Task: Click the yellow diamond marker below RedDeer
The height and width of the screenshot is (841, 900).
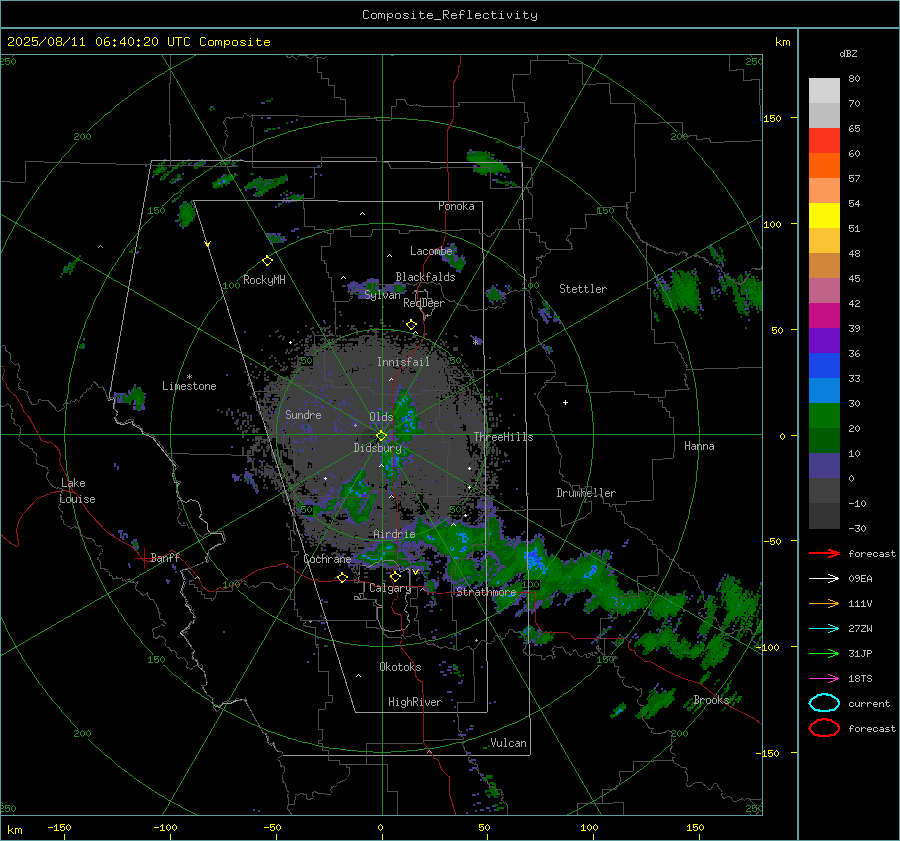Action: point(411,325)
